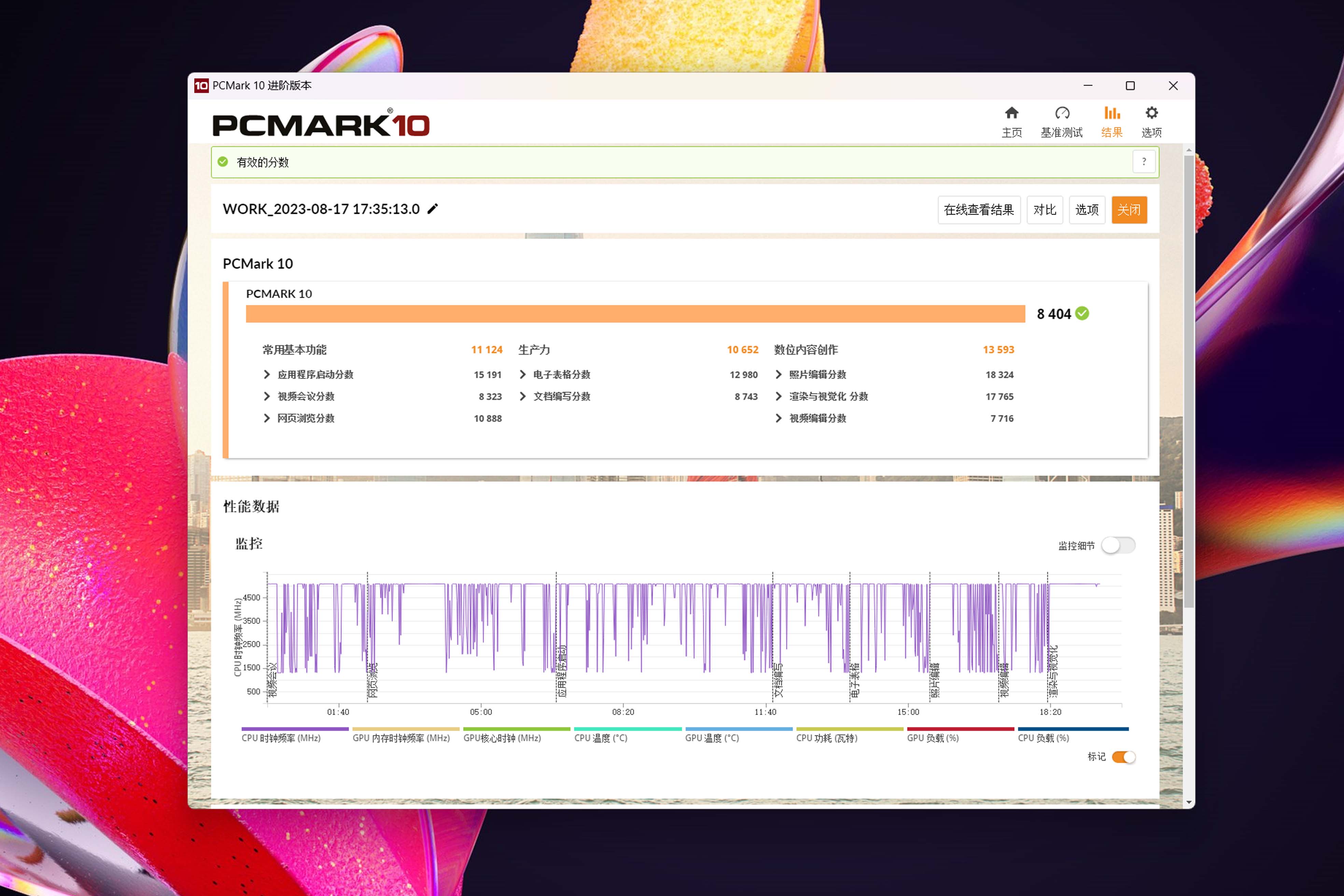Click the PCMark 10 title bar app icon
Viewport: 1344px width, 896px height.
201,86
